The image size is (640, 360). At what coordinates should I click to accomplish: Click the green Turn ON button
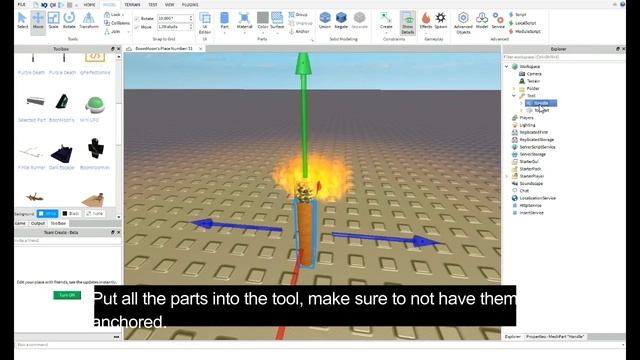pyautogui.click(x=67, y=295)
